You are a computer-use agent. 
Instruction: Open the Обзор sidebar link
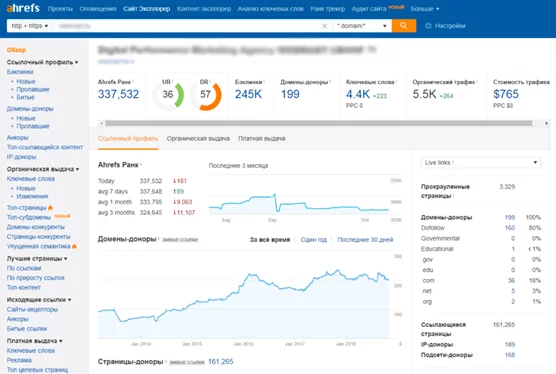16,50
